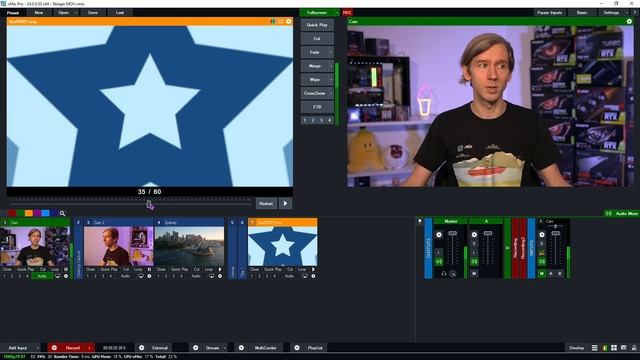Search inputs with the magnifier icon
Screen dimensions: 640x360
click(62, 213)
